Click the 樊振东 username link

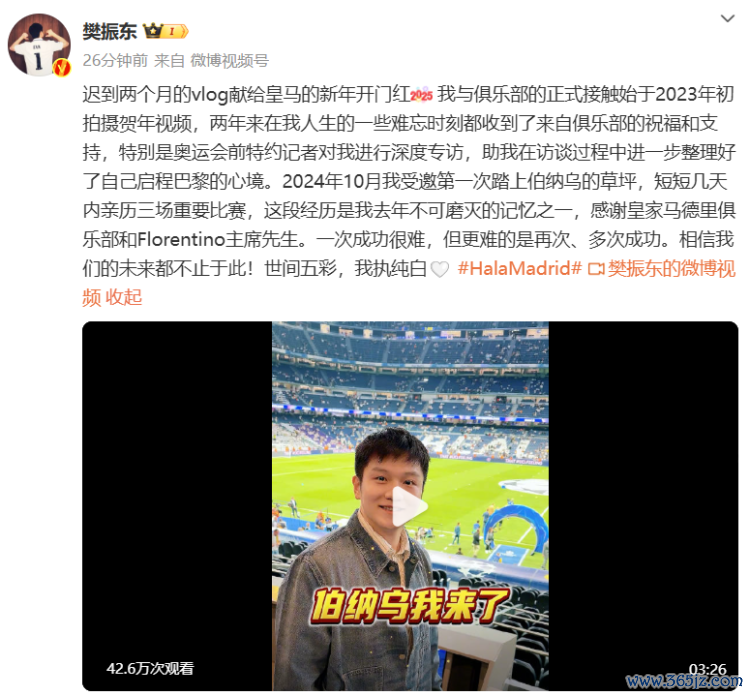coord(110,32)
